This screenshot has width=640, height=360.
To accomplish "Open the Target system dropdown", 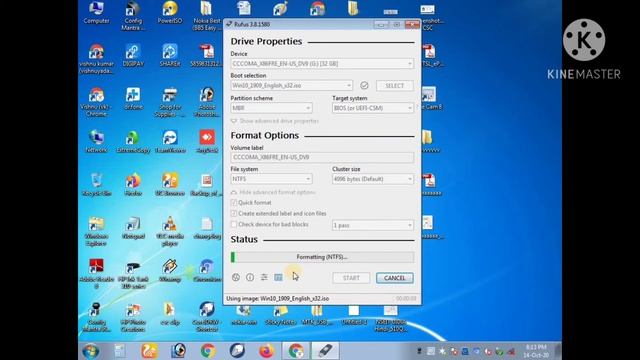I will [373, 108].
